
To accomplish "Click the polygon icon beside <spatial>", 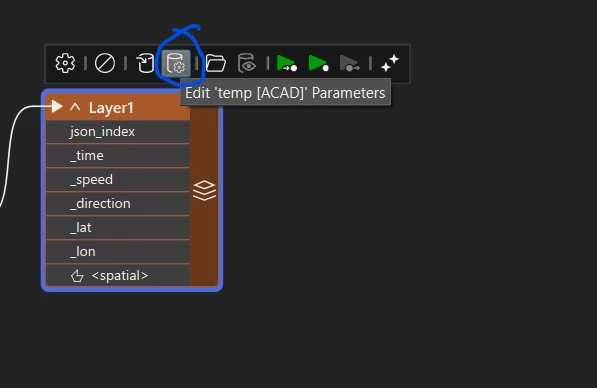I will pyautogui.click(x=77, y=276).
